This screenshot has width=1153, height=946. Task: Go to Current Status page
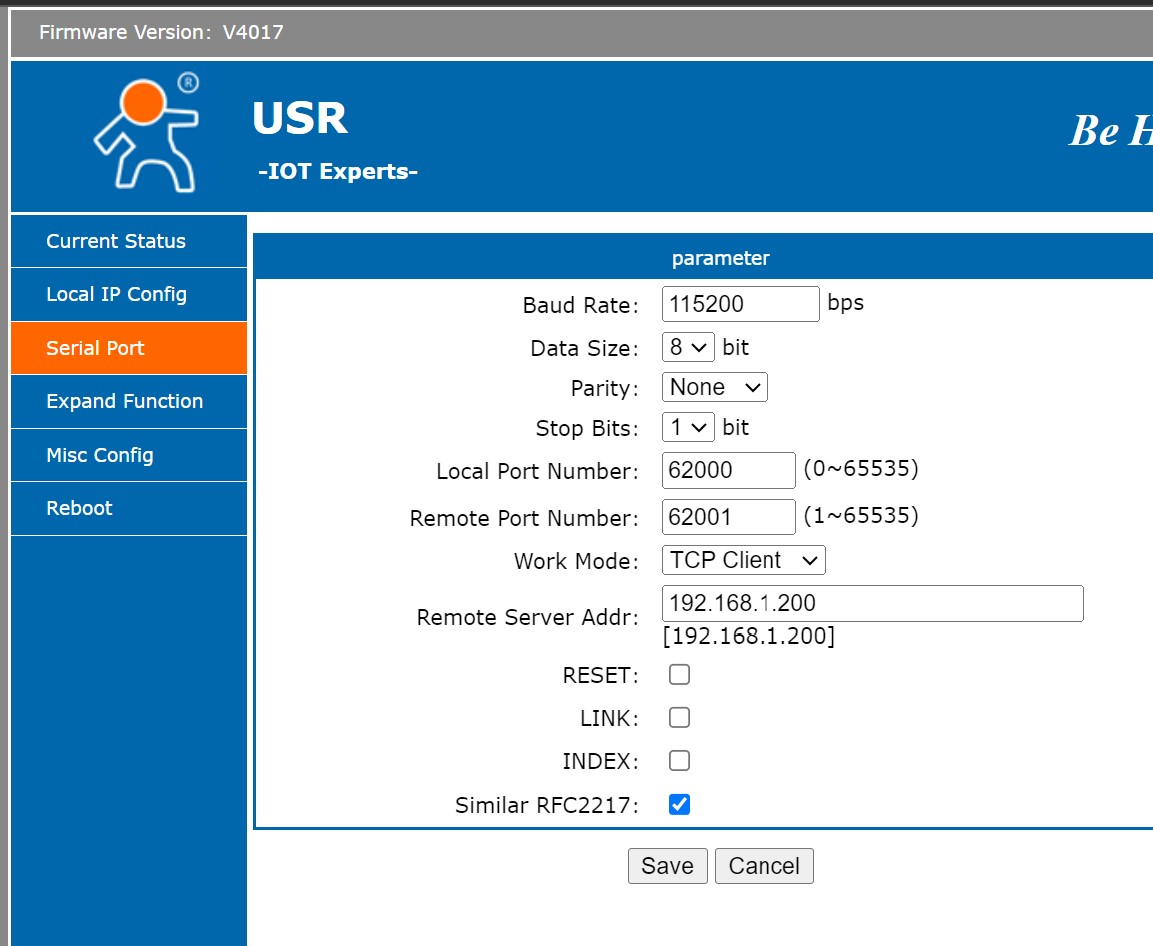tap(116, 241)
